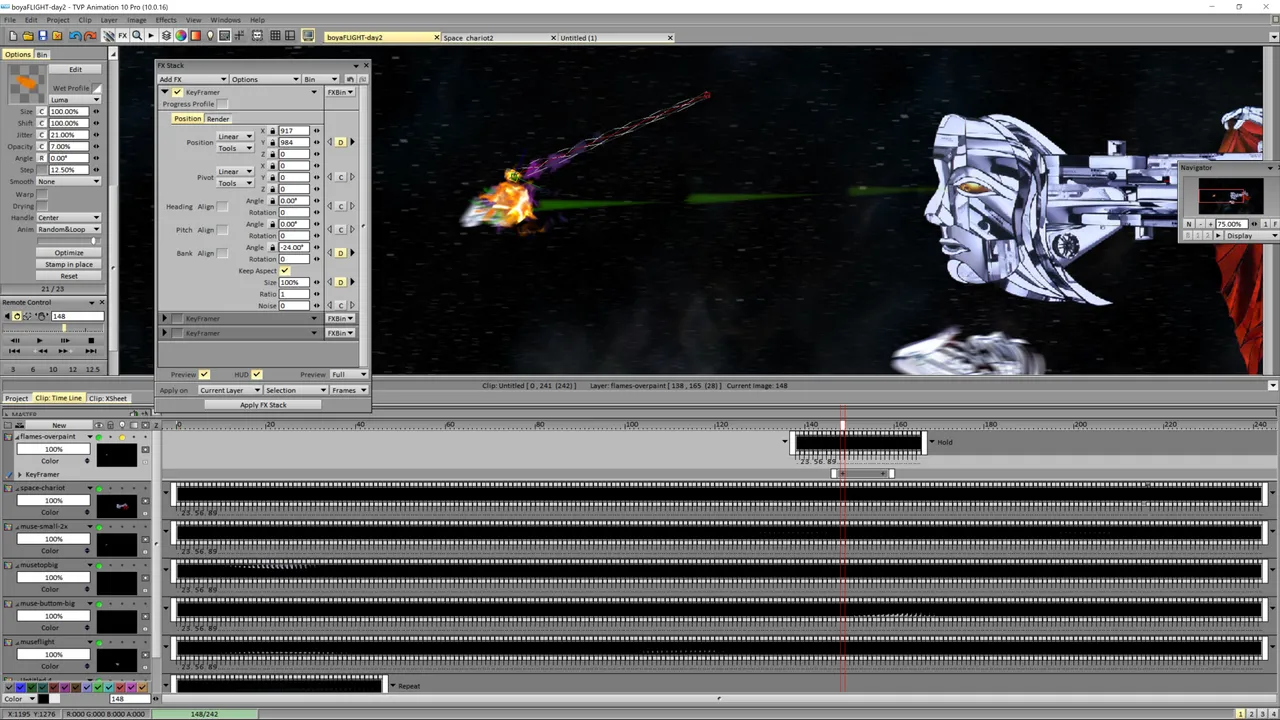Switch to the Clip: XSheet tab
The height and width of the screenshot is (720, 1280).
[x=108, y=398]
